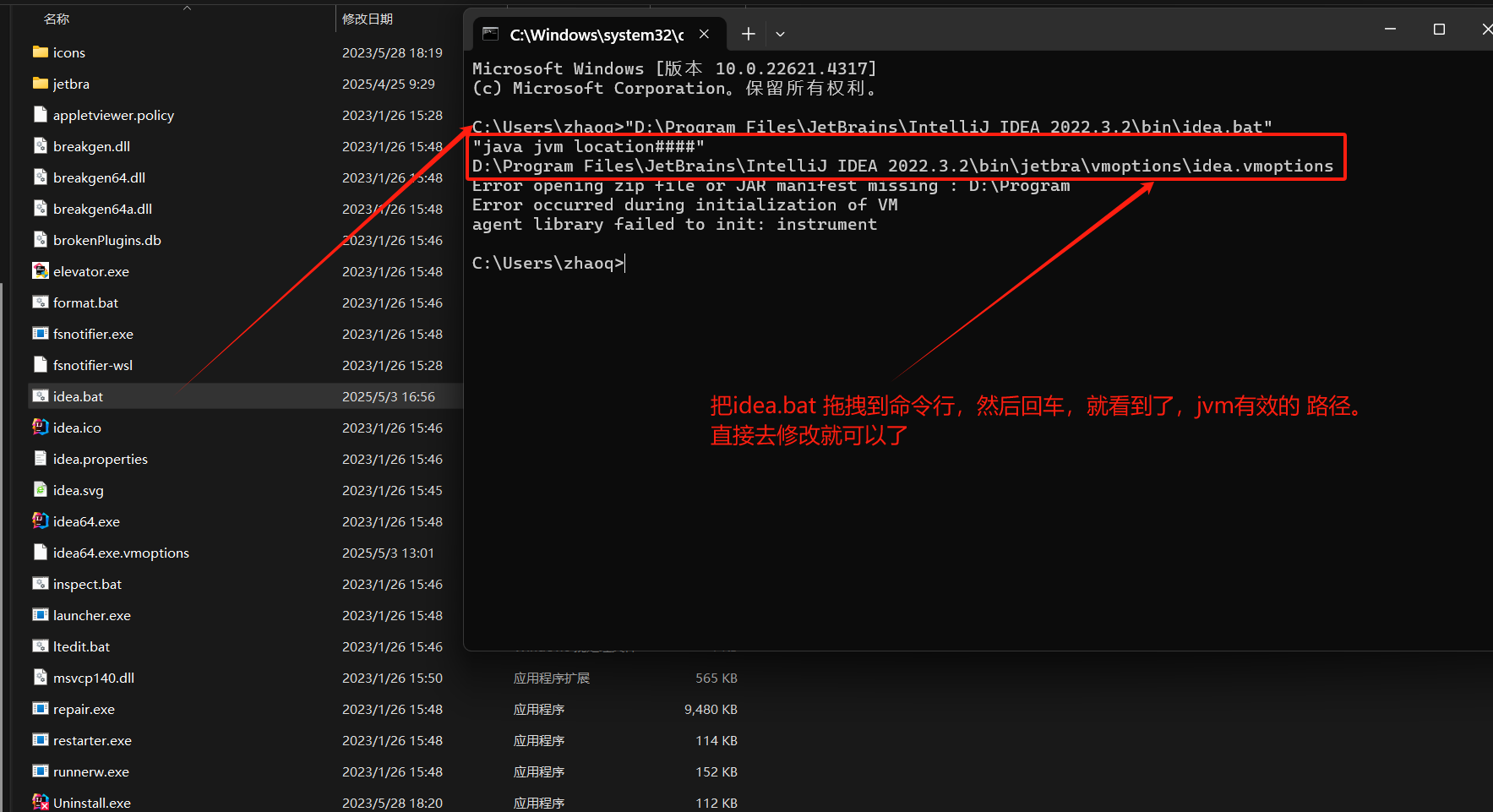Click the repair.exe application icon

[x=40, y=709]
